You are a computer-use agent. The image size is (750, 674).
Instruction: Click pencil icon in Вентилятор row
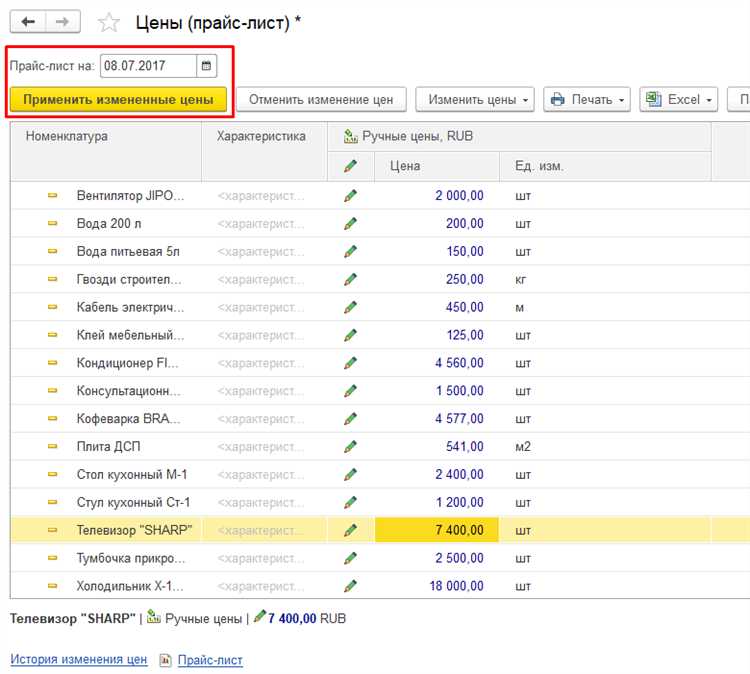pos(350,196)
